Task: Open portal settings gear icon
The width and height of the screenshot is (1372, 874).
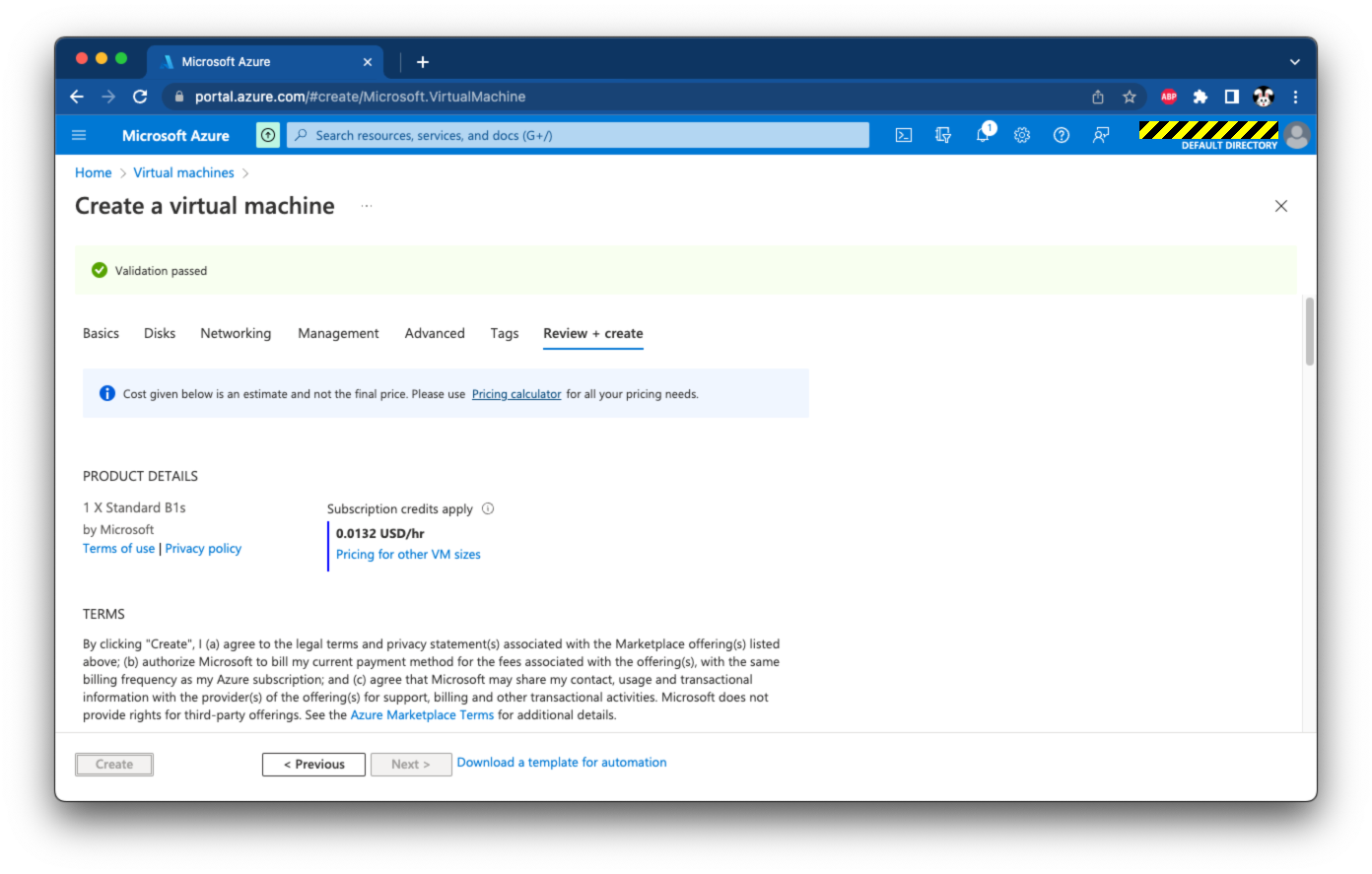Action: click(1022, 136)
